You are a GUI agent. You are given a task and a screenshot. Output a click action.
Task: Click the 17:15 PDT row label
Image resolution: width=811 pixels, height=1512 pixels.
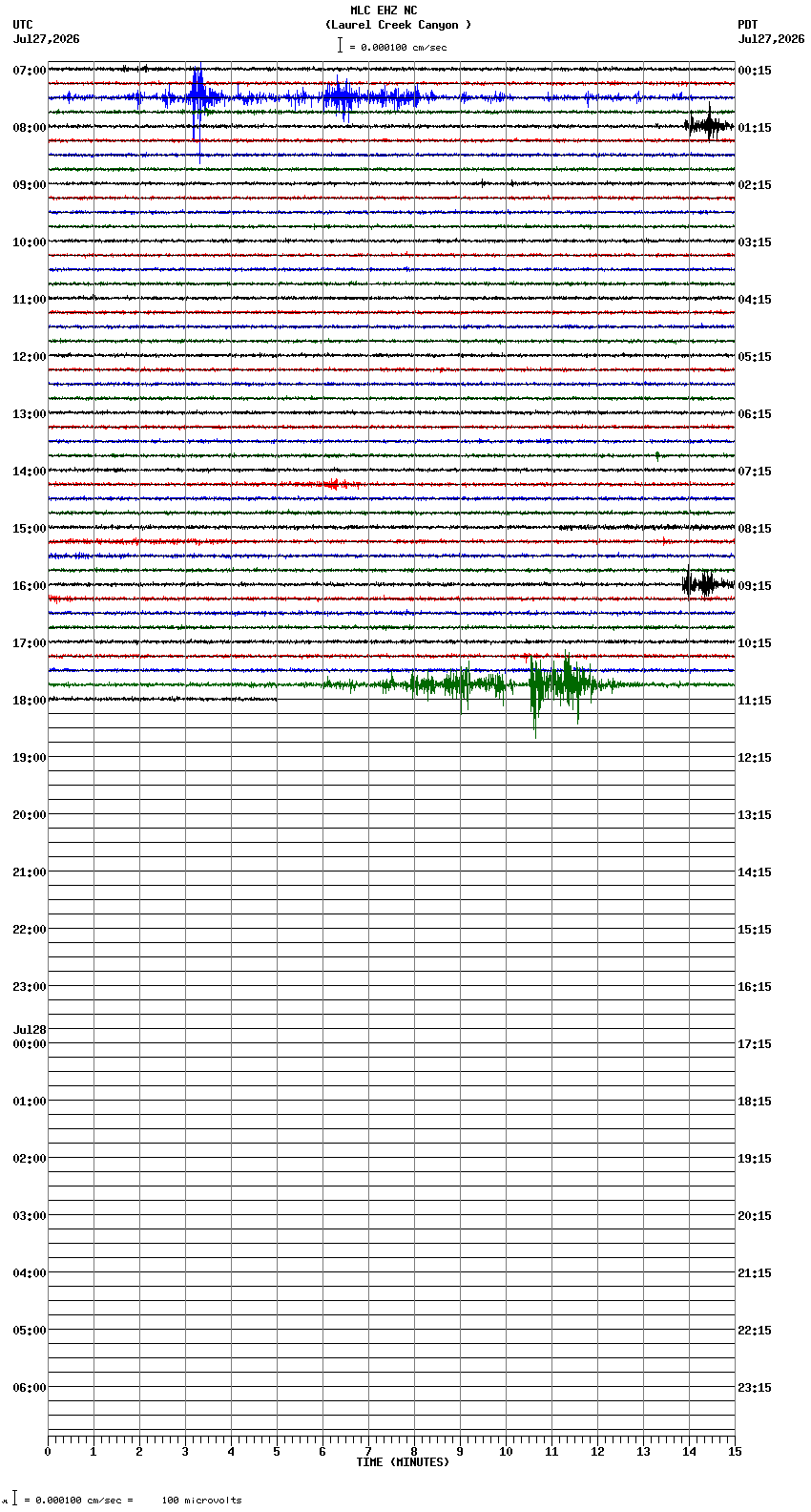coord(755,1044)
